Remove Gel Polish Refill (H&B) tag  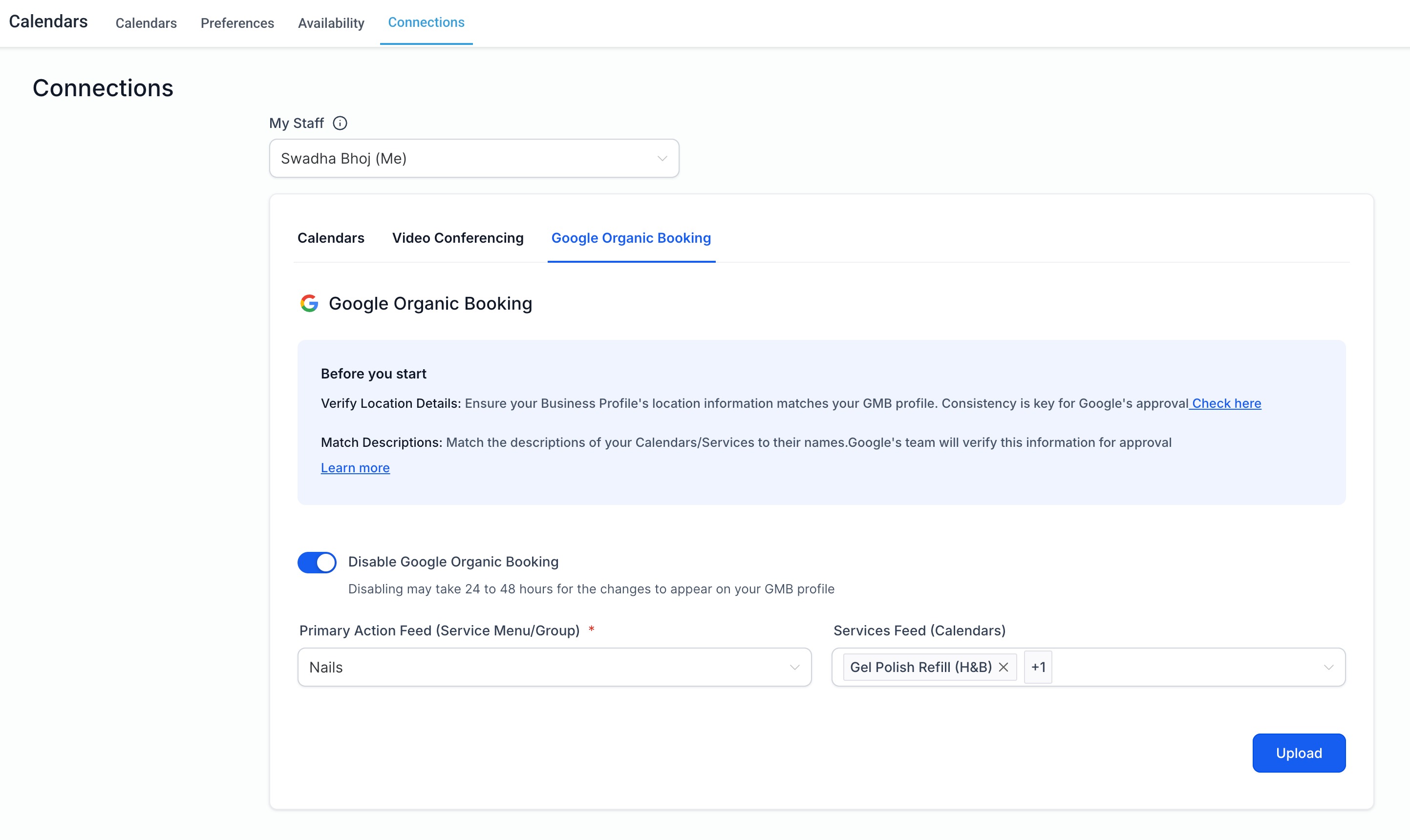coord(1004,667)
